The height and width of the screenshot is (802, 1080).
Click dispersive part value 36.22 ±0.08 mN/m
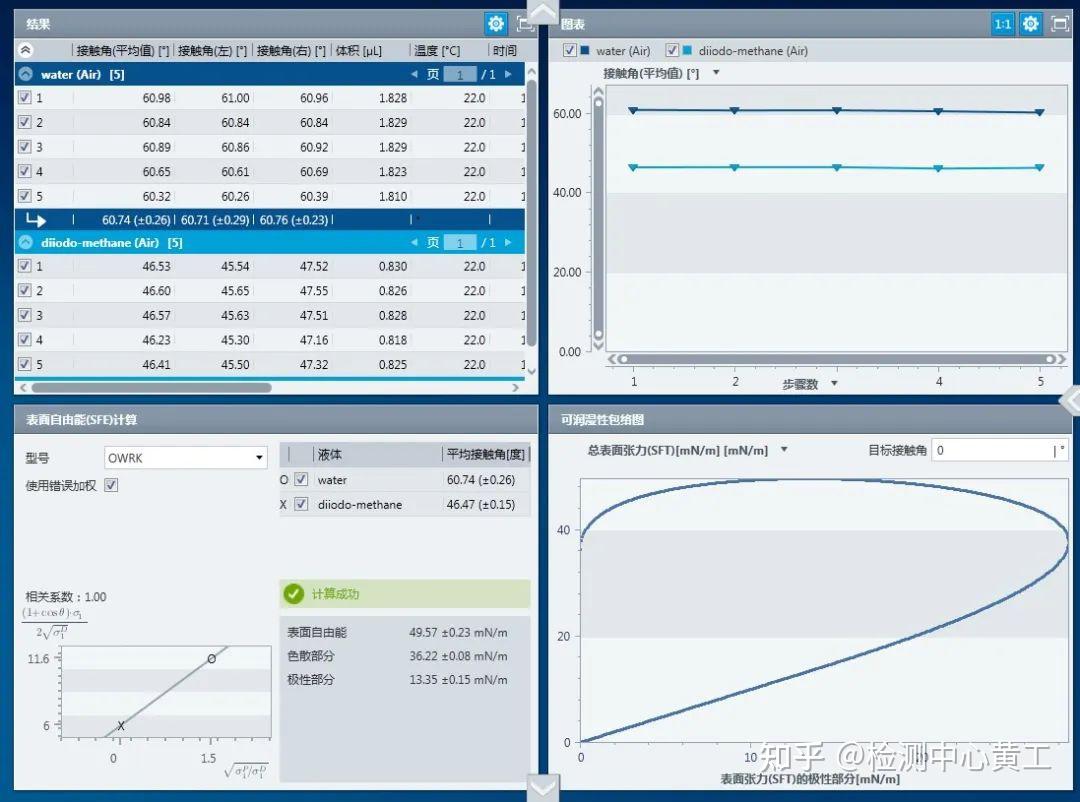pyautogui.click(x=458, y=656)
